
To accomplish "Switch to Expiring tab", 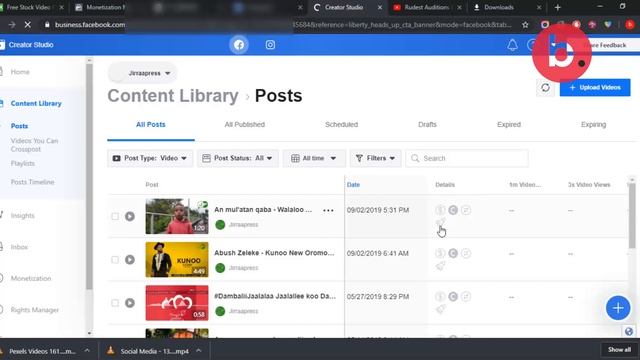I will pyautogui.click(x=593, y=124).
